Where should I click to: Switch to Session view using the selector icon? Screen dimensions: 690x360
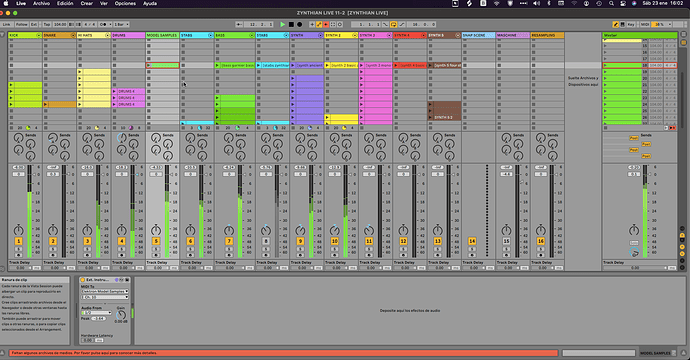(x=683, y=43)
